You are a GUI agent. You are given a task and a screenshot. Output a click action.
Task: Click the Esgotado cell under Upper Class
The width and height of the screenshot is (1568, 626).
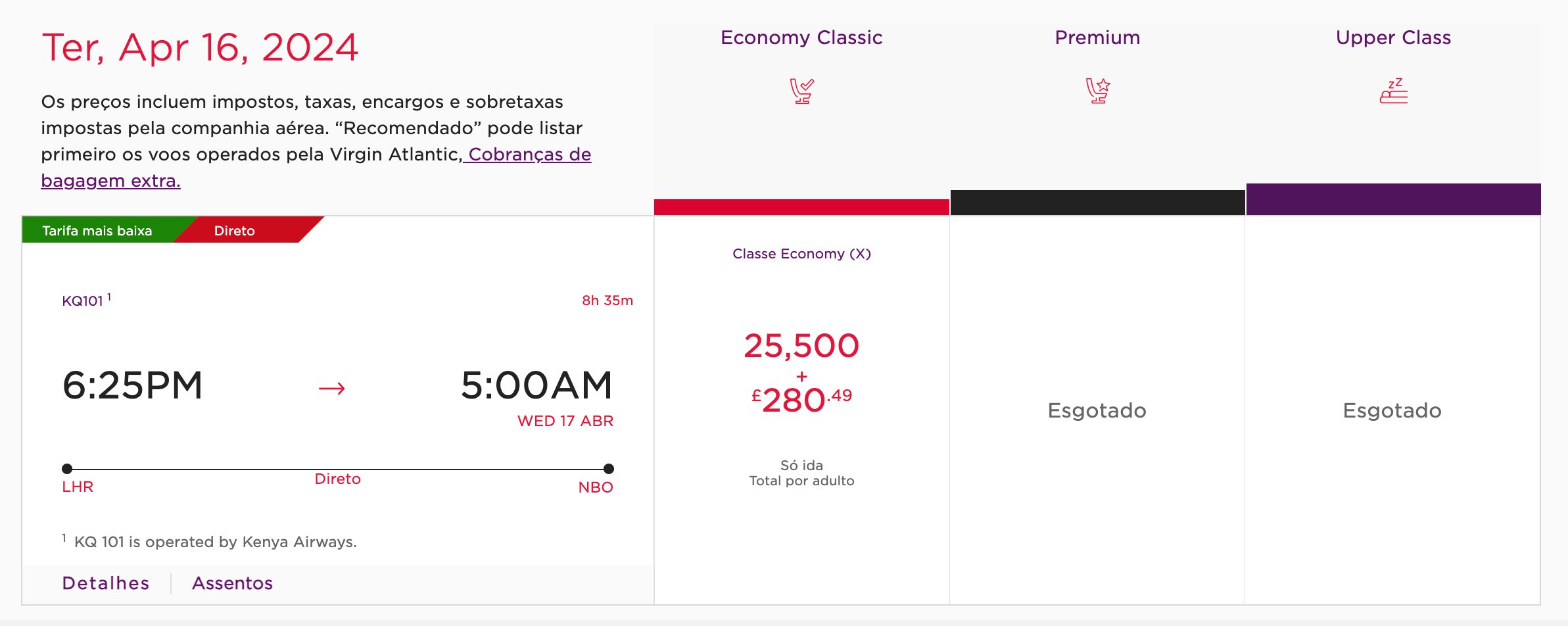tap(1392, 410)
